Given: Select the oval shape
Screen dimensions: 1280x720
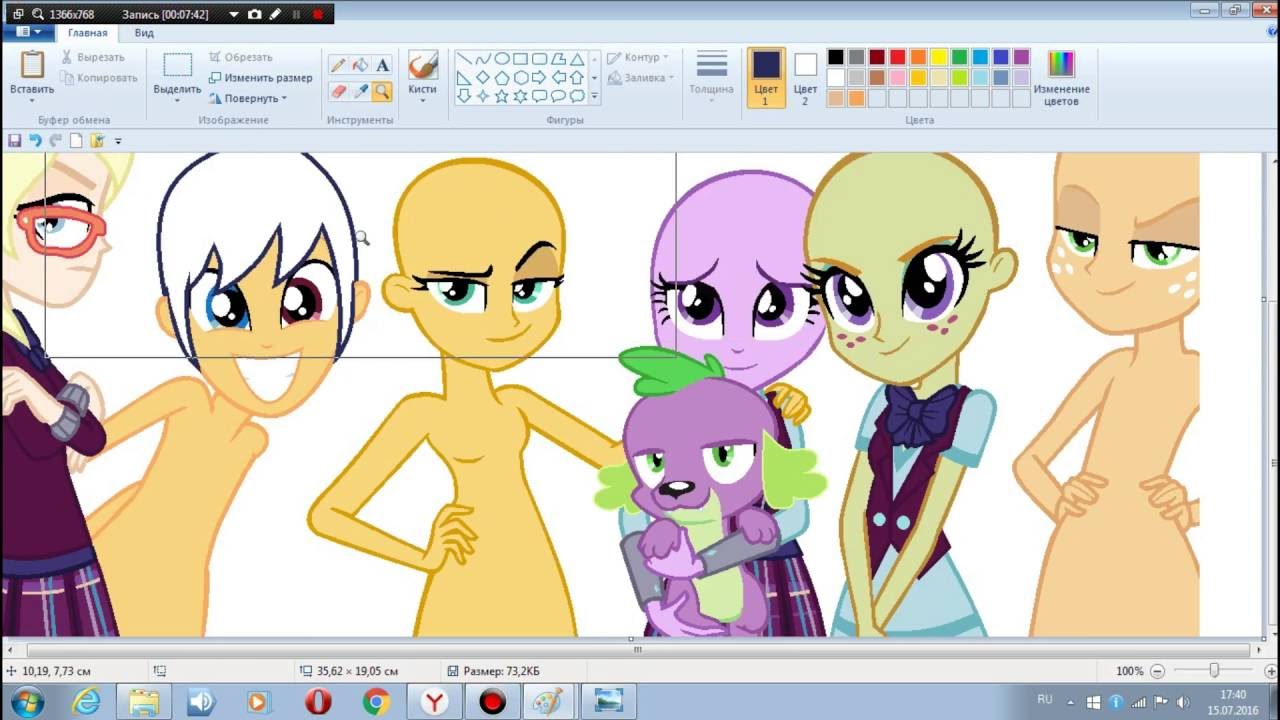Looking at the screenshot, I should click(x=502, y=59).
